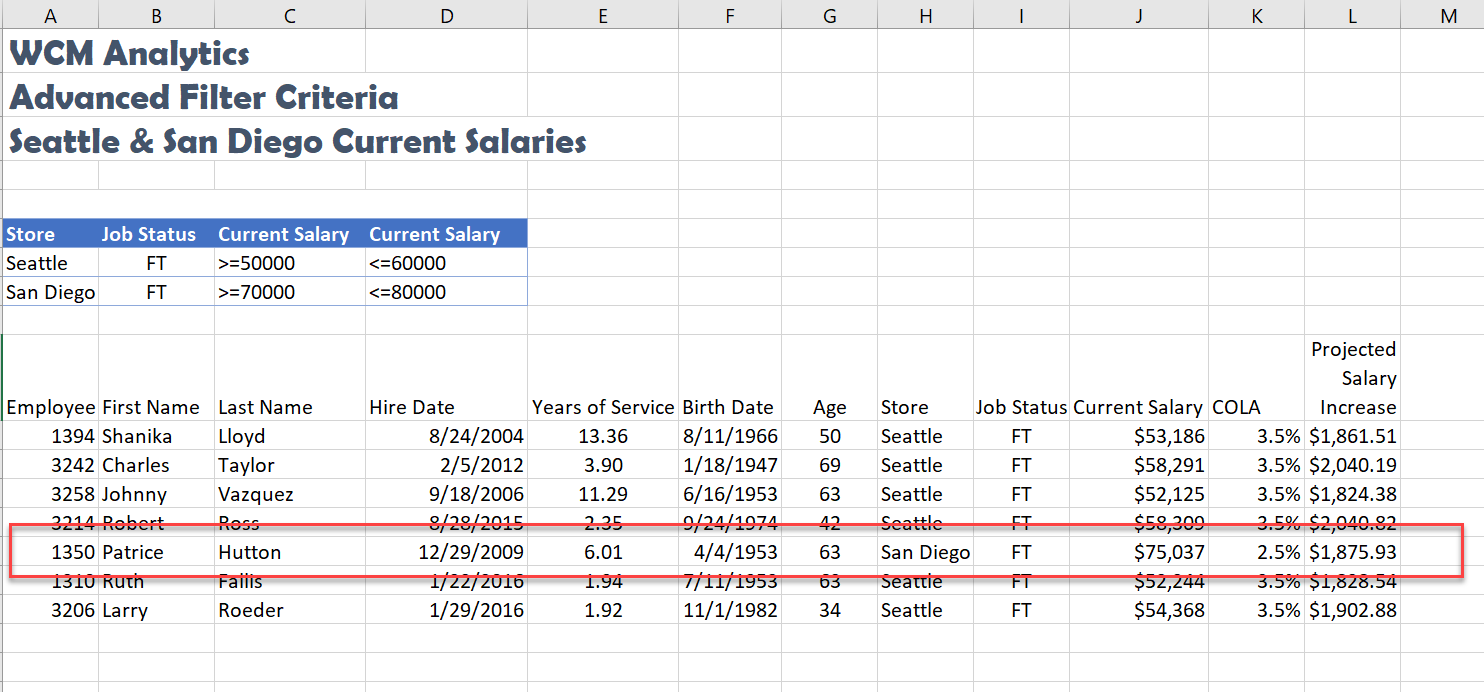This screenshot has height=692, width=1484.
Task: Select employee number 1350
Action: (50, 552)
